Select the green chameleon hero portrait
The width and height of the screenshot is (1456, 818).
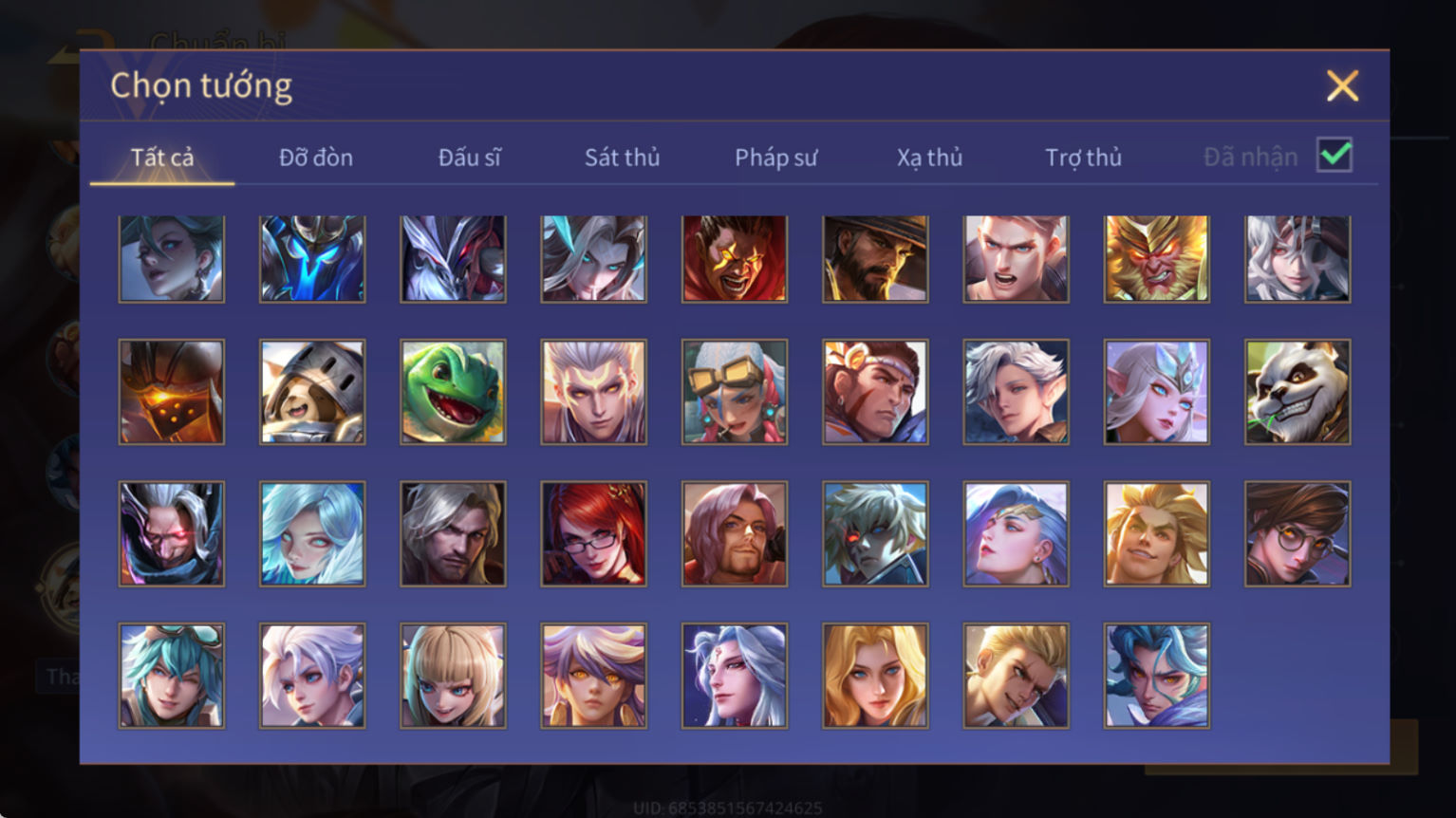(x=453, y=392)
